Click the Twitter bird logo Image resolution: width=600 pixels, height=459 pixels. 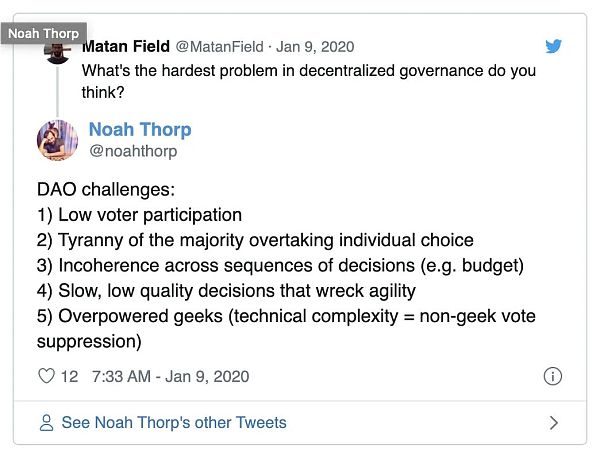click(x=554, y=46)
